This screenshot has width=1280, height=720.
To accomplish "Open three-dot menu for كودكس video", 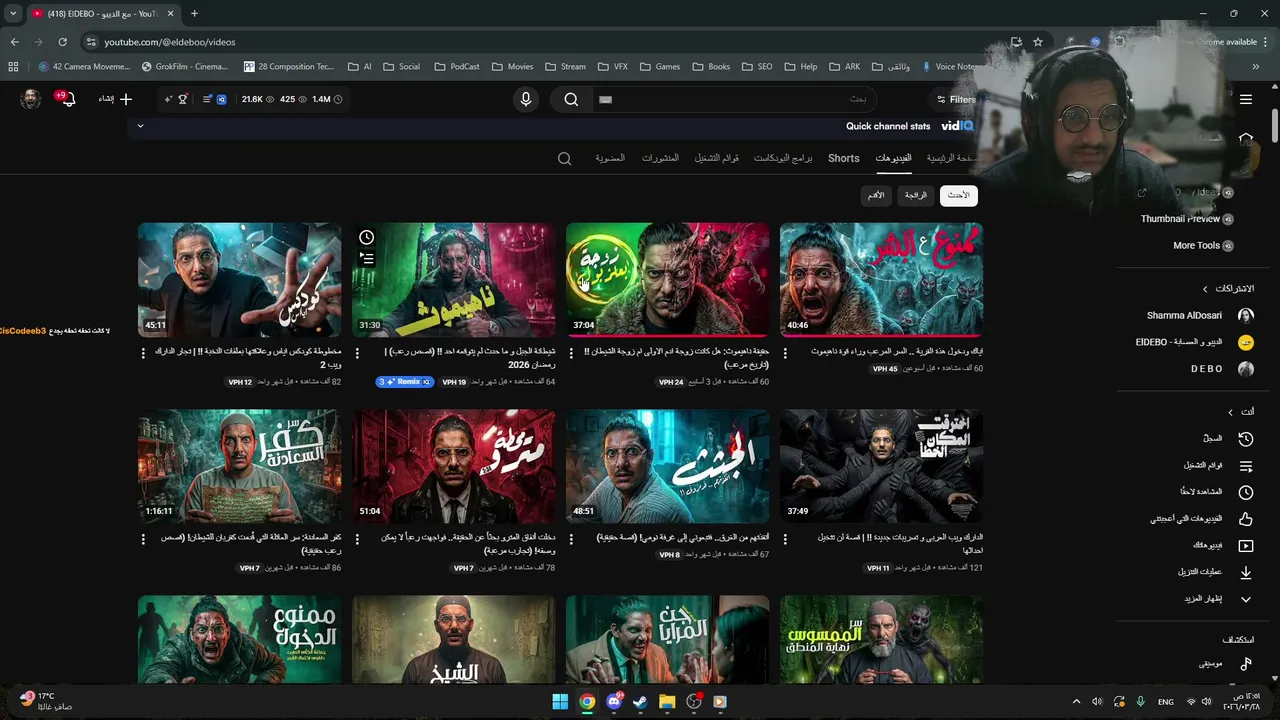I will point(143,353).
